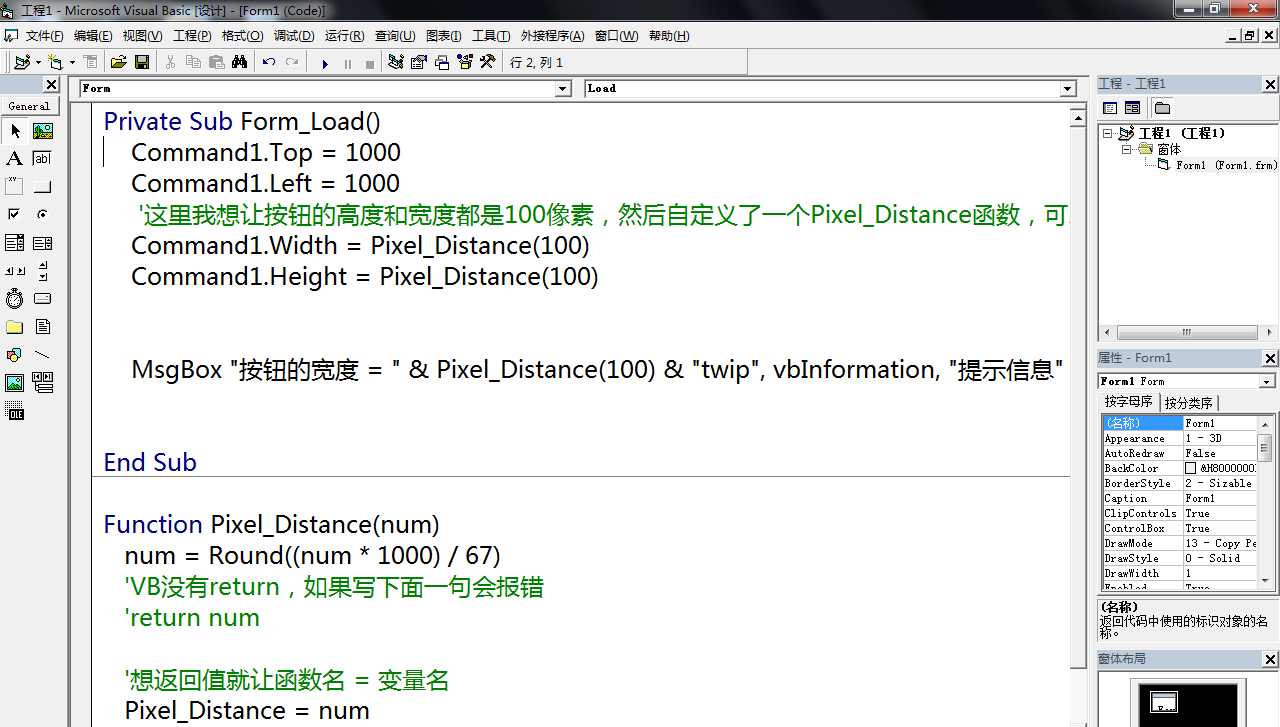Select the CheckBox control tool
This screenshot has height=727, width=1280.
(15, 215)
